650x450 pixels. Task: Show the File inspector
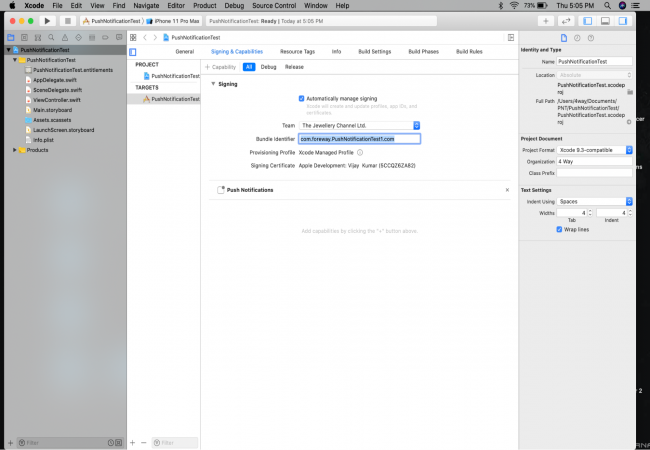click(x=564, y=38)
